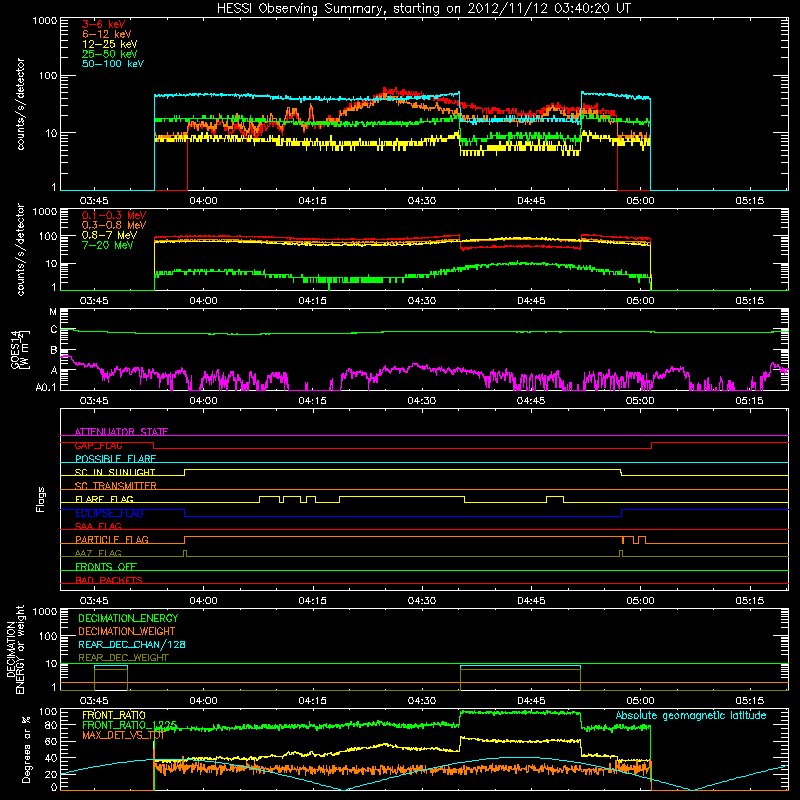
Task: Select the 0.1-0.3 MeV legend label
Action: [114, 215]
